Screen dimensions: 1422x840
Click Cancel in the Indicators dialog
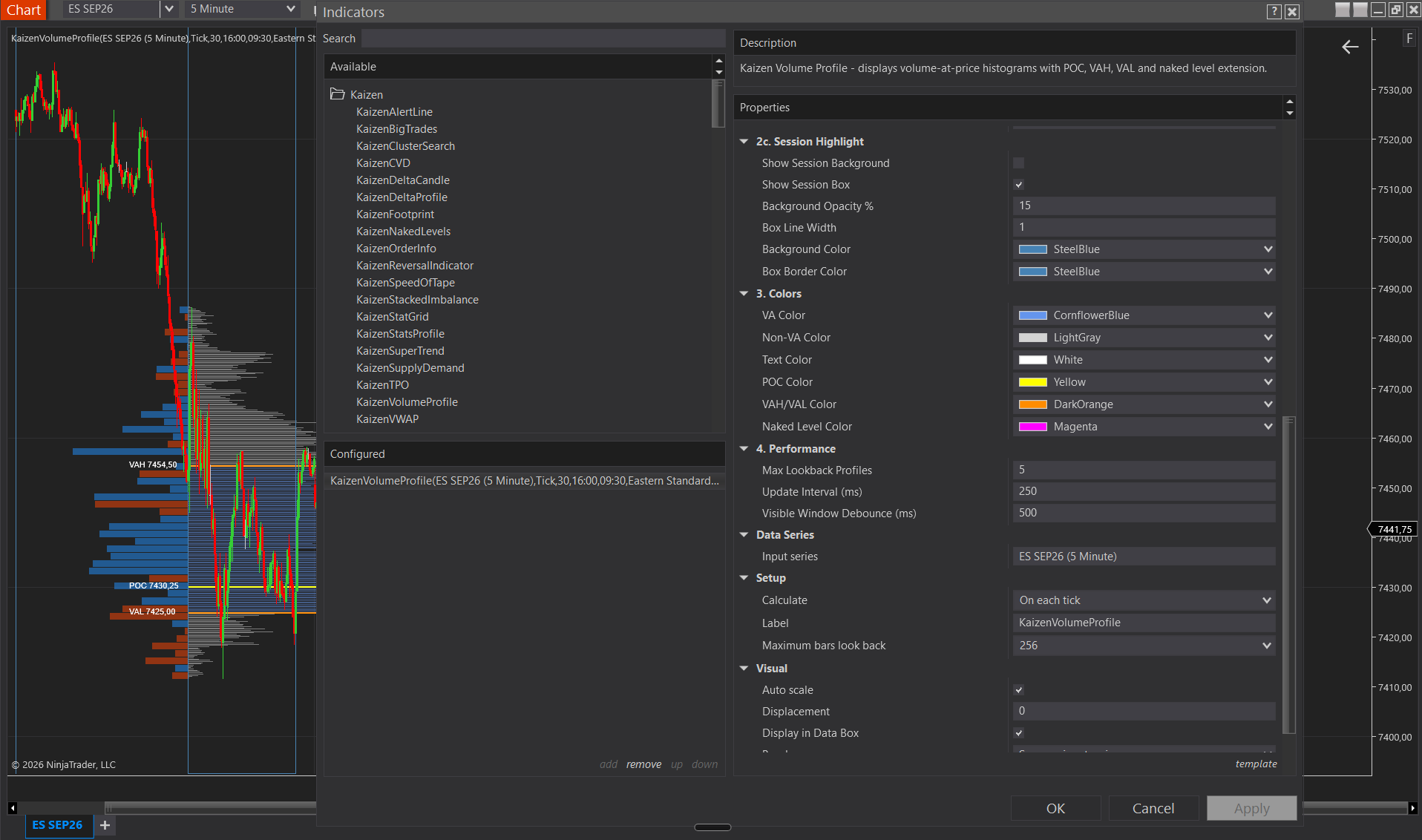1153,808
